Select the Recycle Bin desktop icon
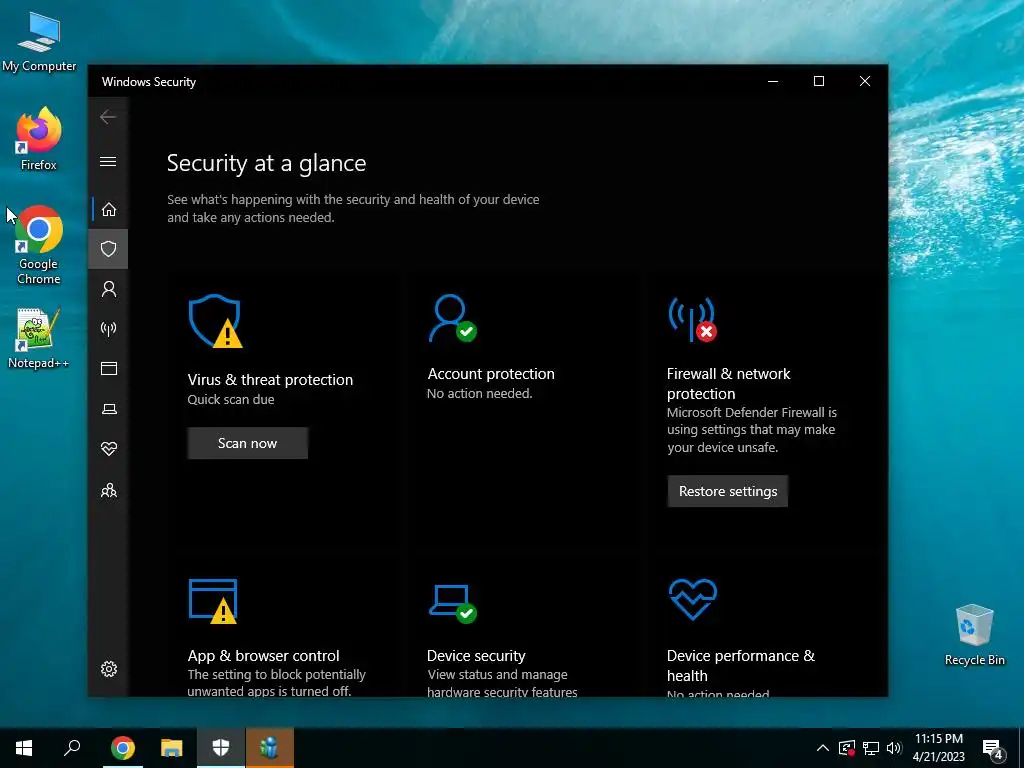The height and width of the screenshot is (768, 1024). (x=974, y=635)
